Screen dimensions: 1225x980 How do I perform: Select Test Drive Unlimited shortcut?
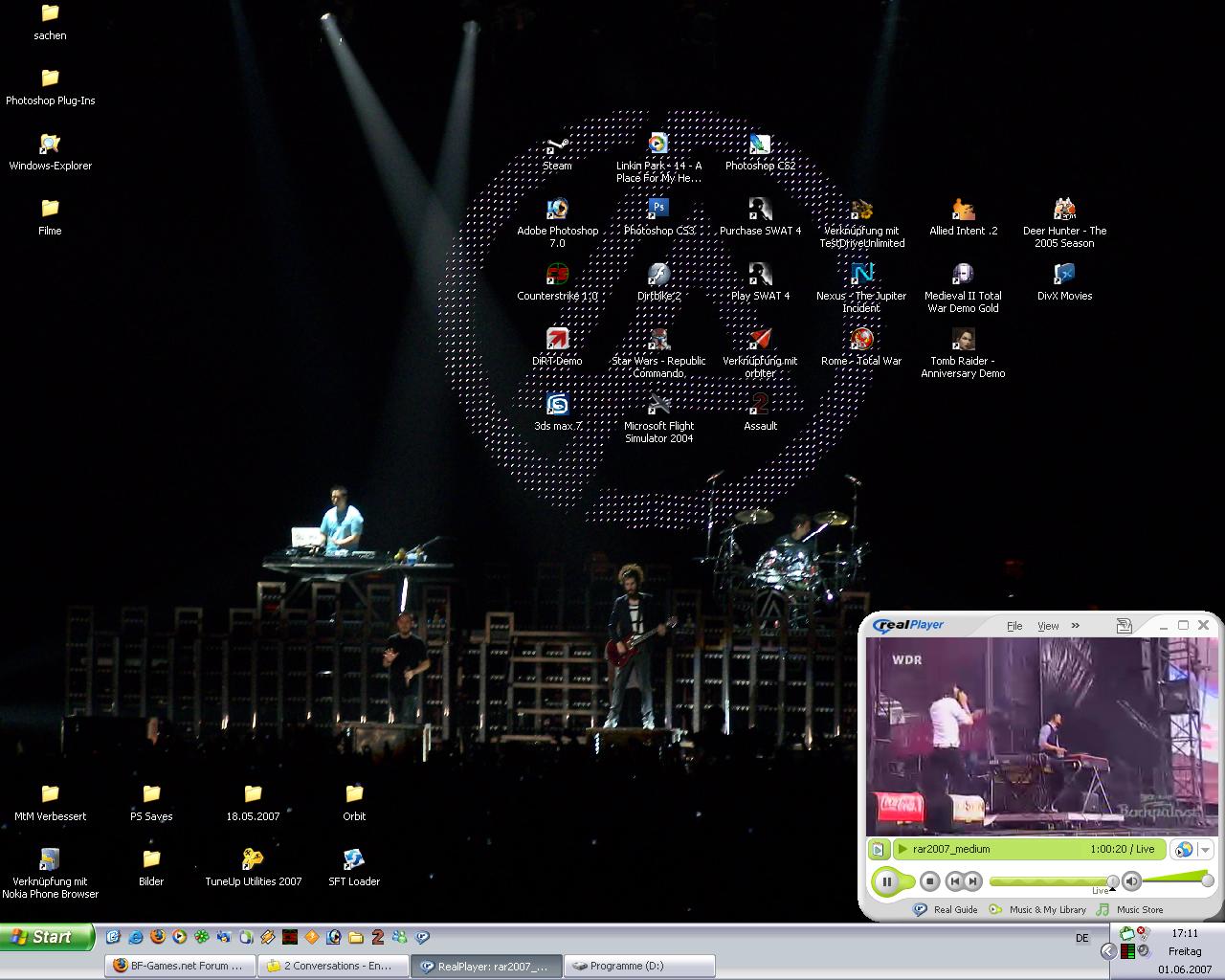(x=861, y=224)
